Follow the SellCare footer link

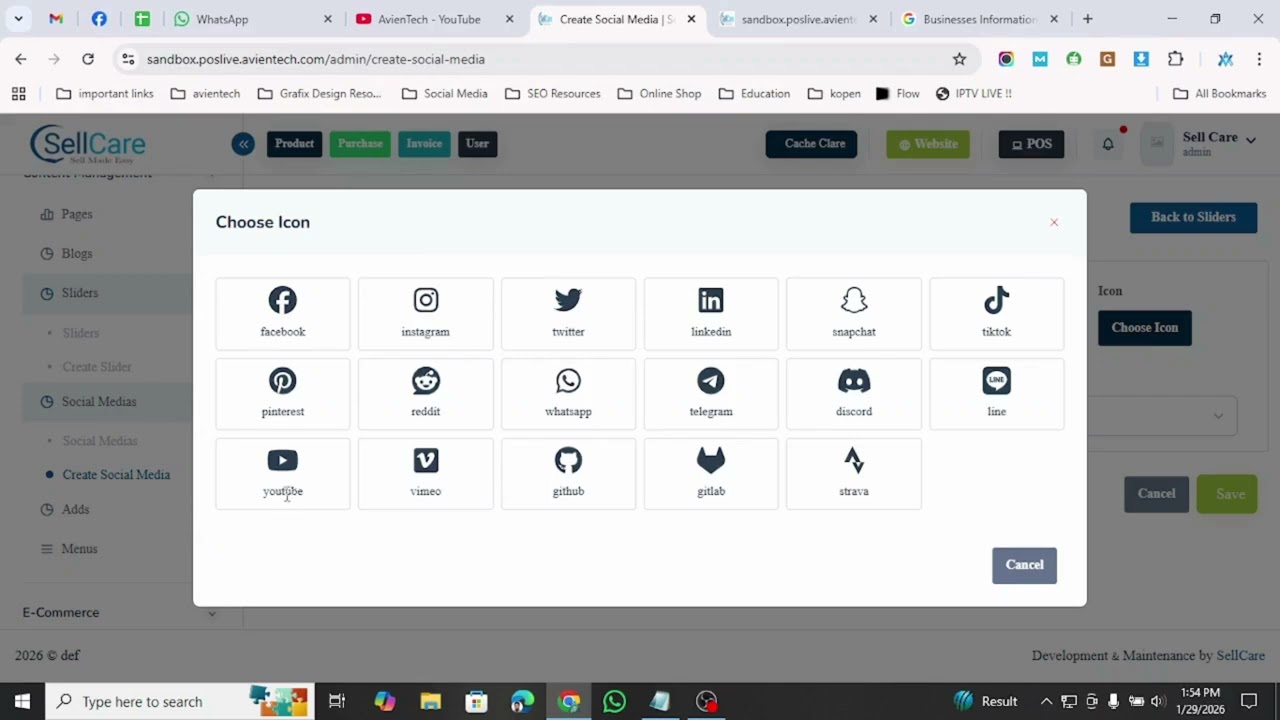pyautogui.click(x=1240, y=656)
